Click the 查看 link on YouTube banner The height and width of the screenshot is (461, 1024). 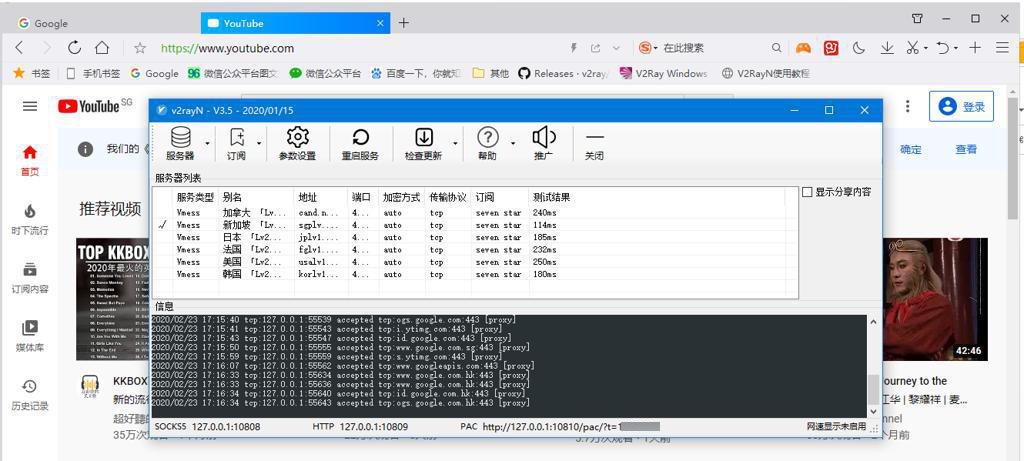966,150
